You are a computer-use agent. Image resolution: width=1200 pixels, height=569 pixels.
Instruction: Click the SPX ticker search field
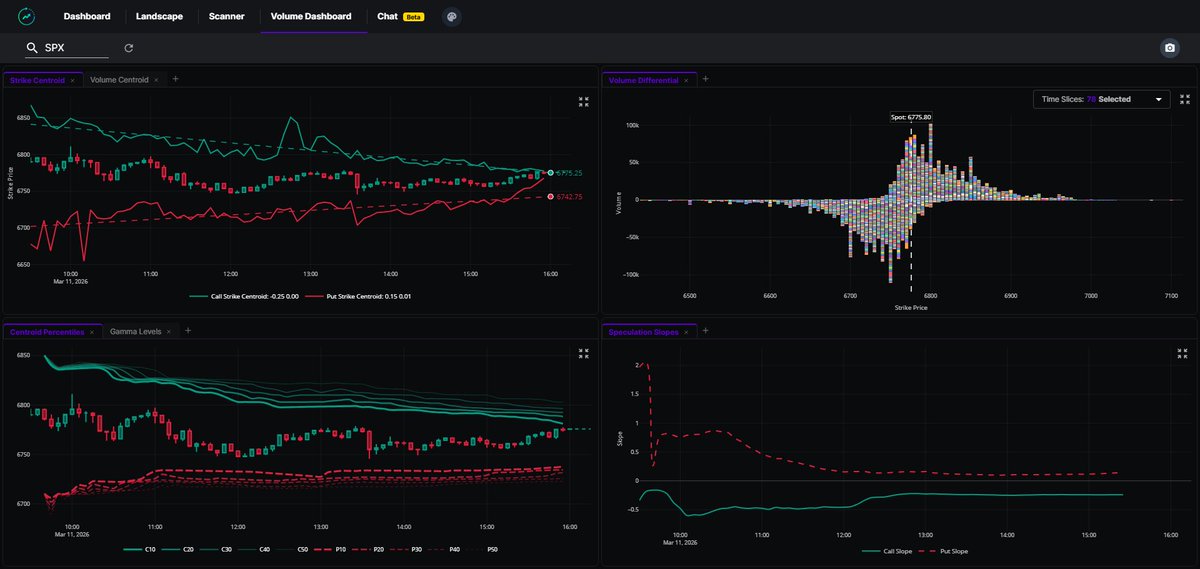tap(67, 48)
